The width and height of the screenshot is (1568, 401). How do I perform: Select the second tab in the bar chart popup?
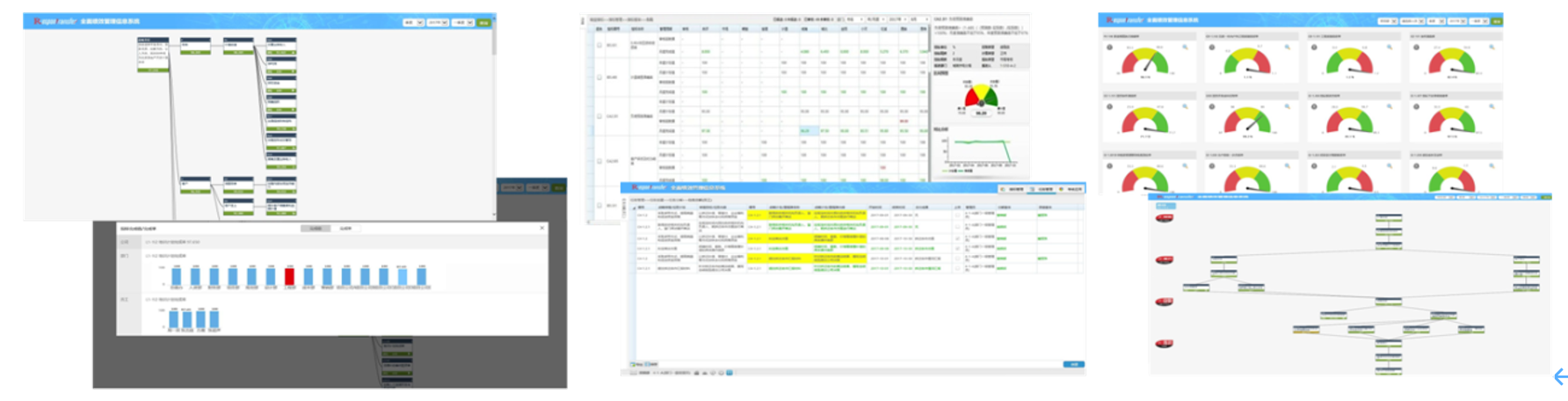(x=345, y=229)
